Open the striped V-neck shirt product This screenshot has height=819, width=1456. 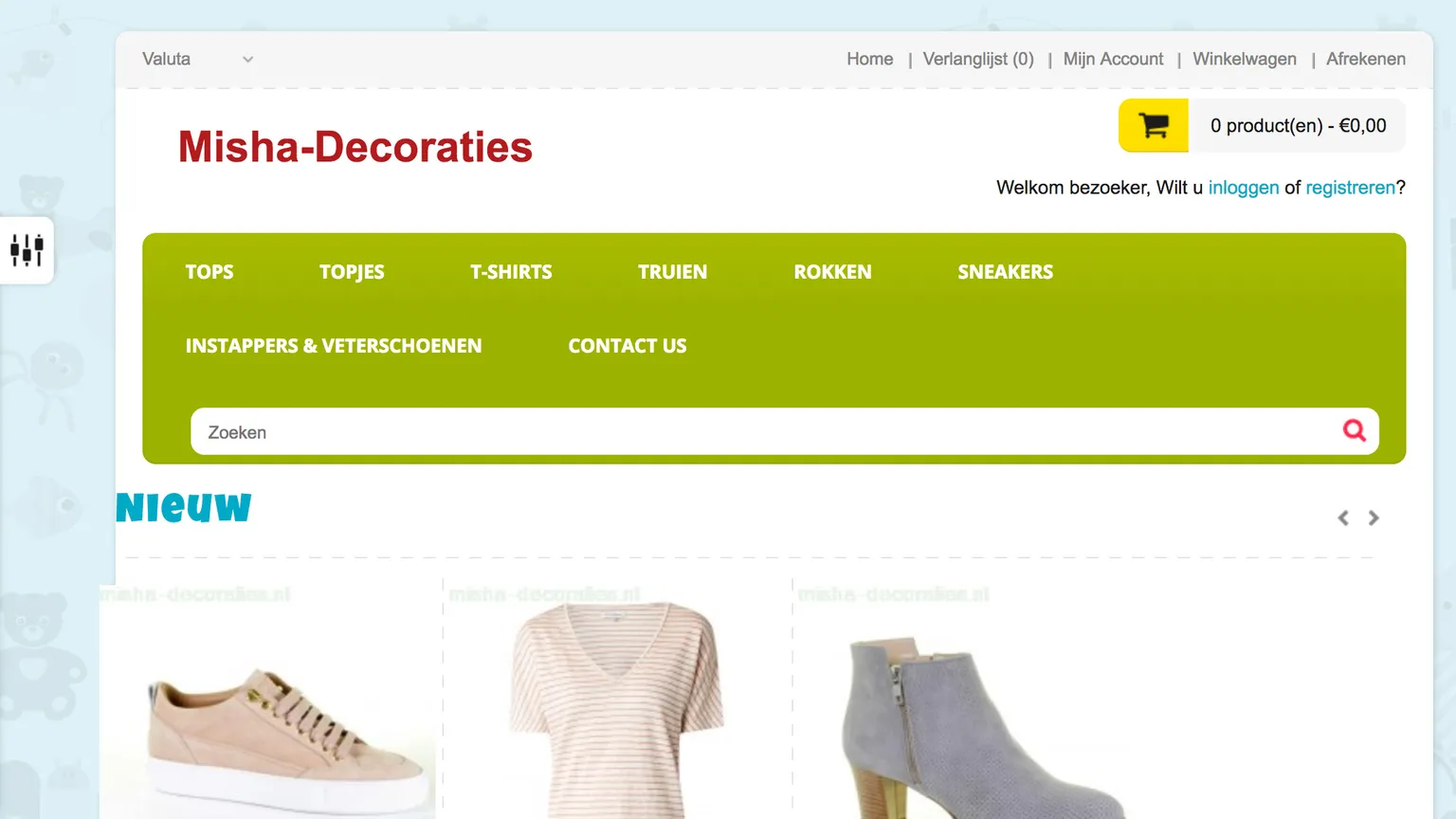[616, 711]
